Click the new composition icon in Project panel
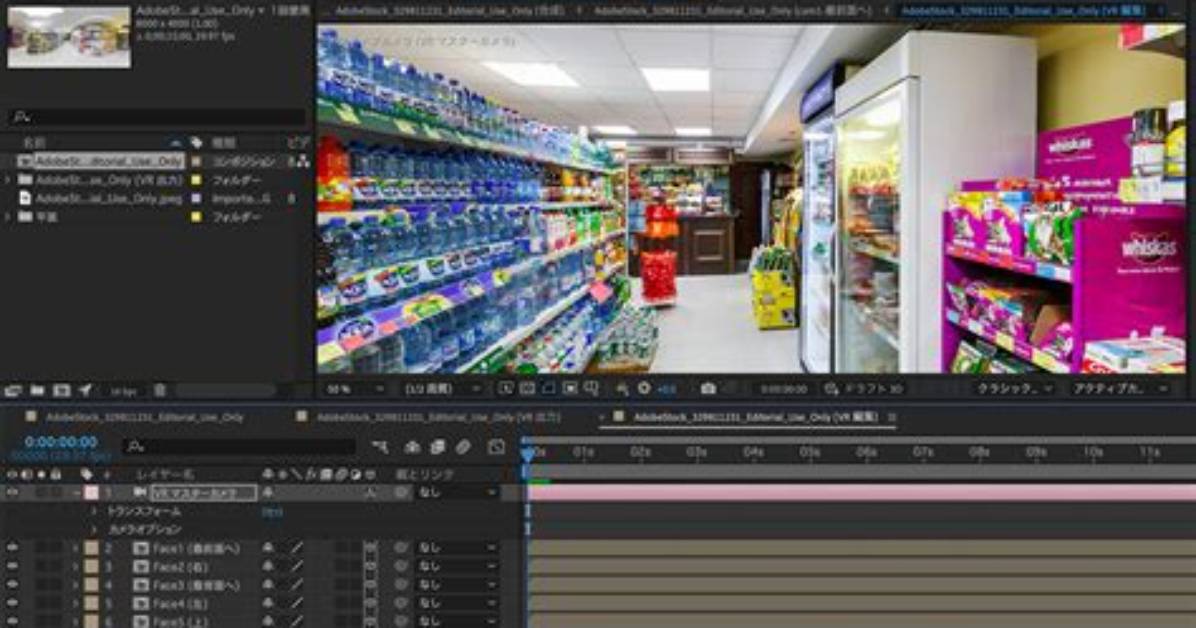The height and width of the screenshot is (628, 1196). pos(62,391)
